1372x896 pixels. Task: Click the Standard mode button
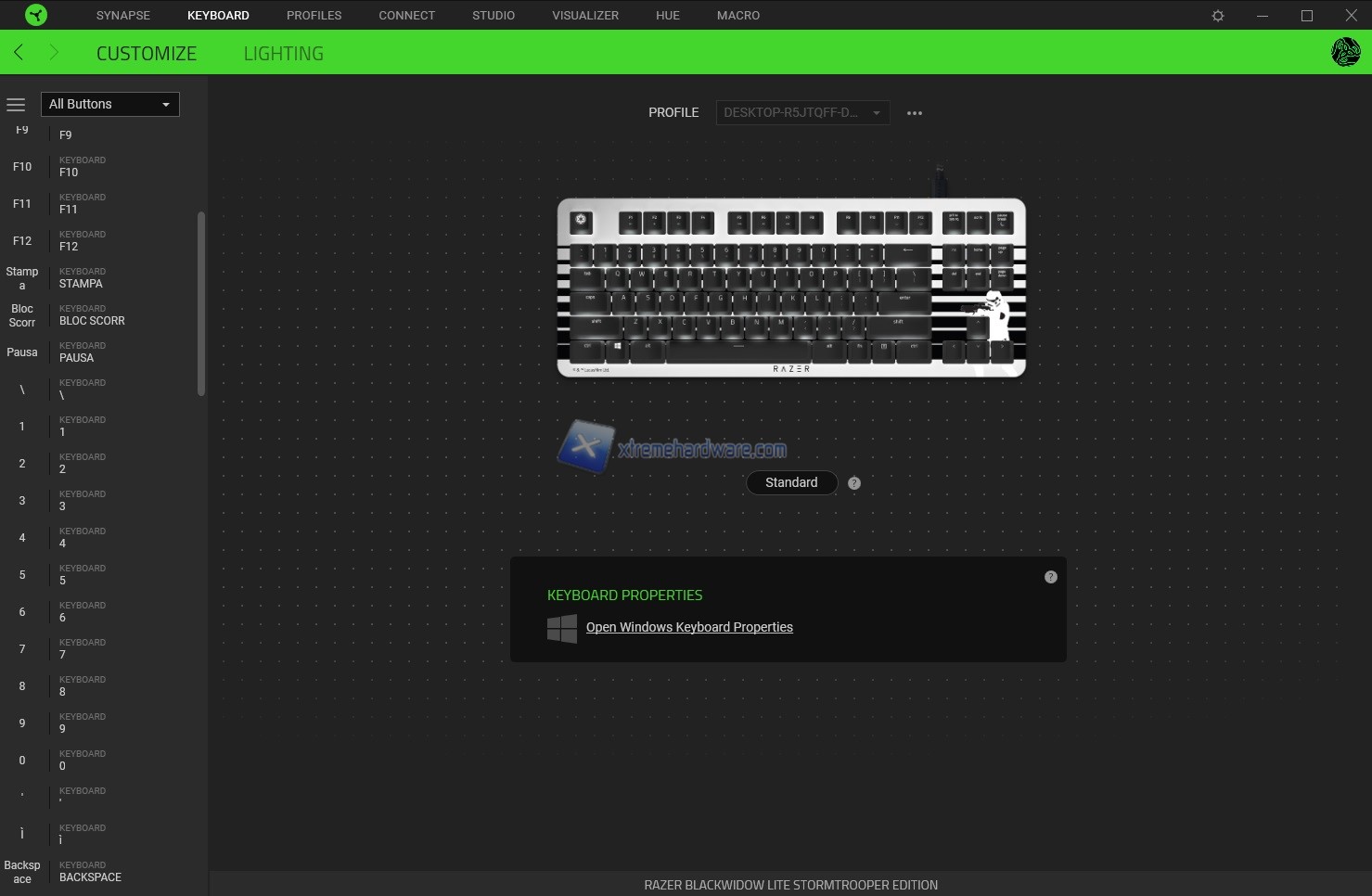[791, 483]
